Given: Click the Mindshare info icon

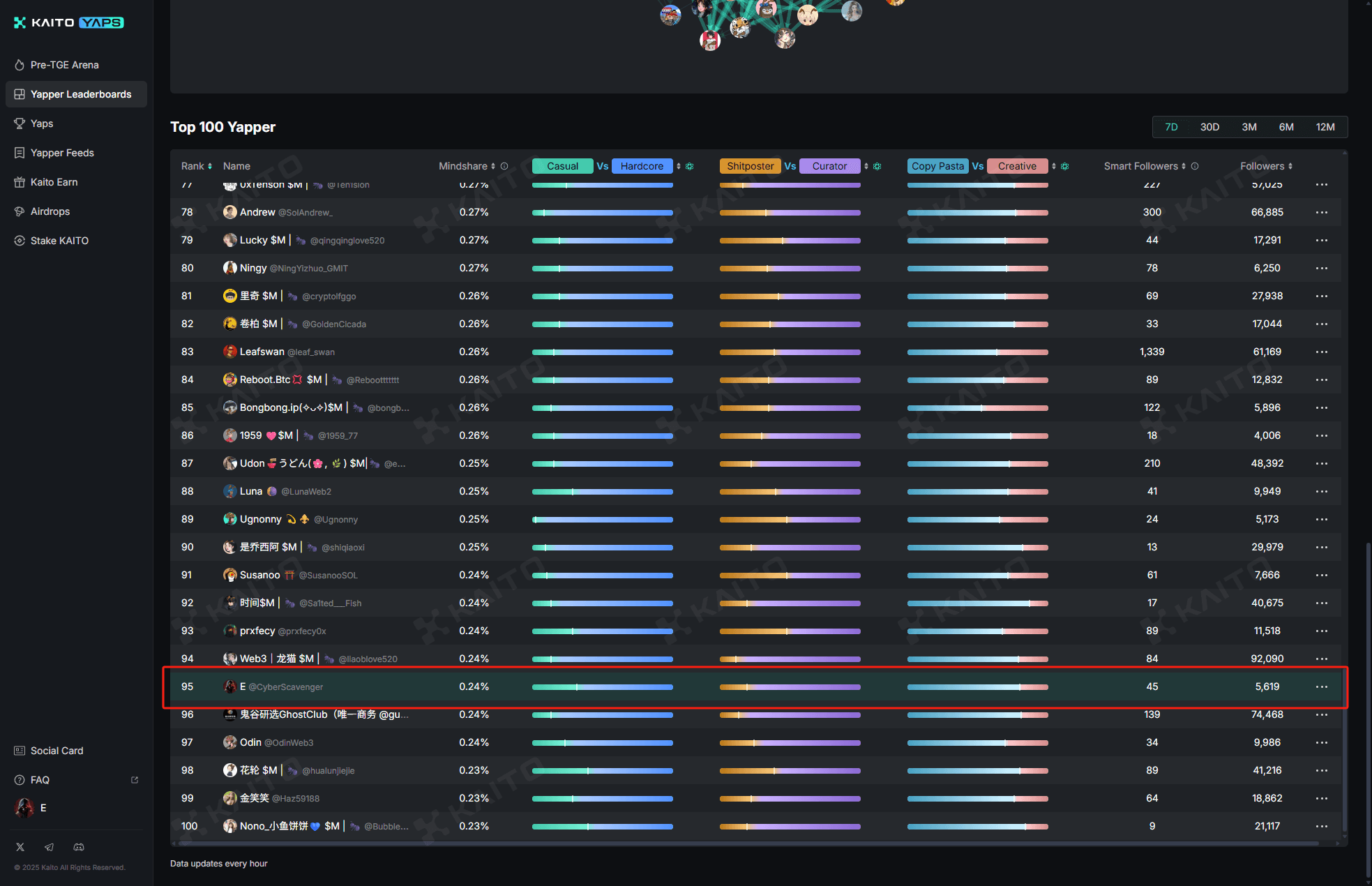Looking at the screenshot, I should click(504, 166).
